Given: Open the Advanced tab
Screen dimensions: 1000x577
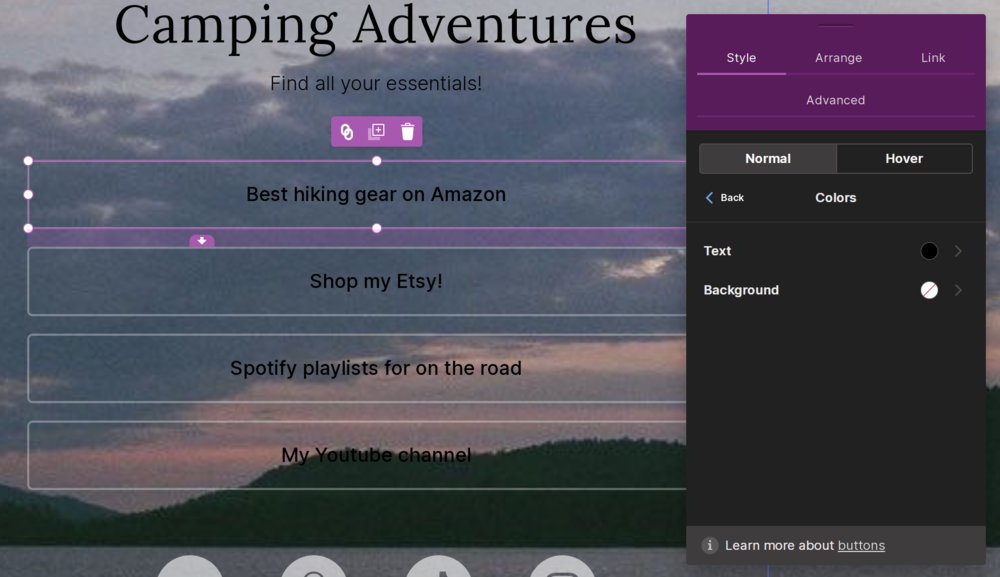Looking at the screenshot, I should [x=835, y=100].
